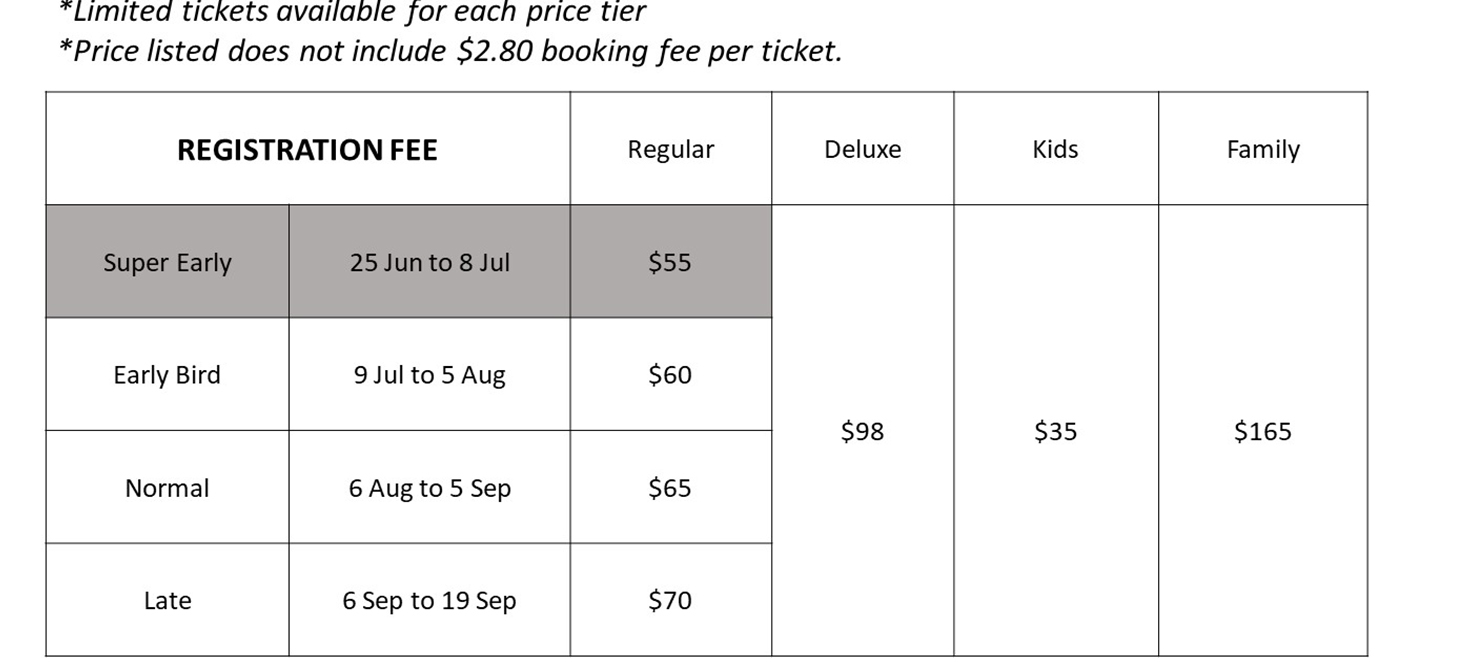Click the 25 Jun to 8 Jul date cell

tap(430, 262)
